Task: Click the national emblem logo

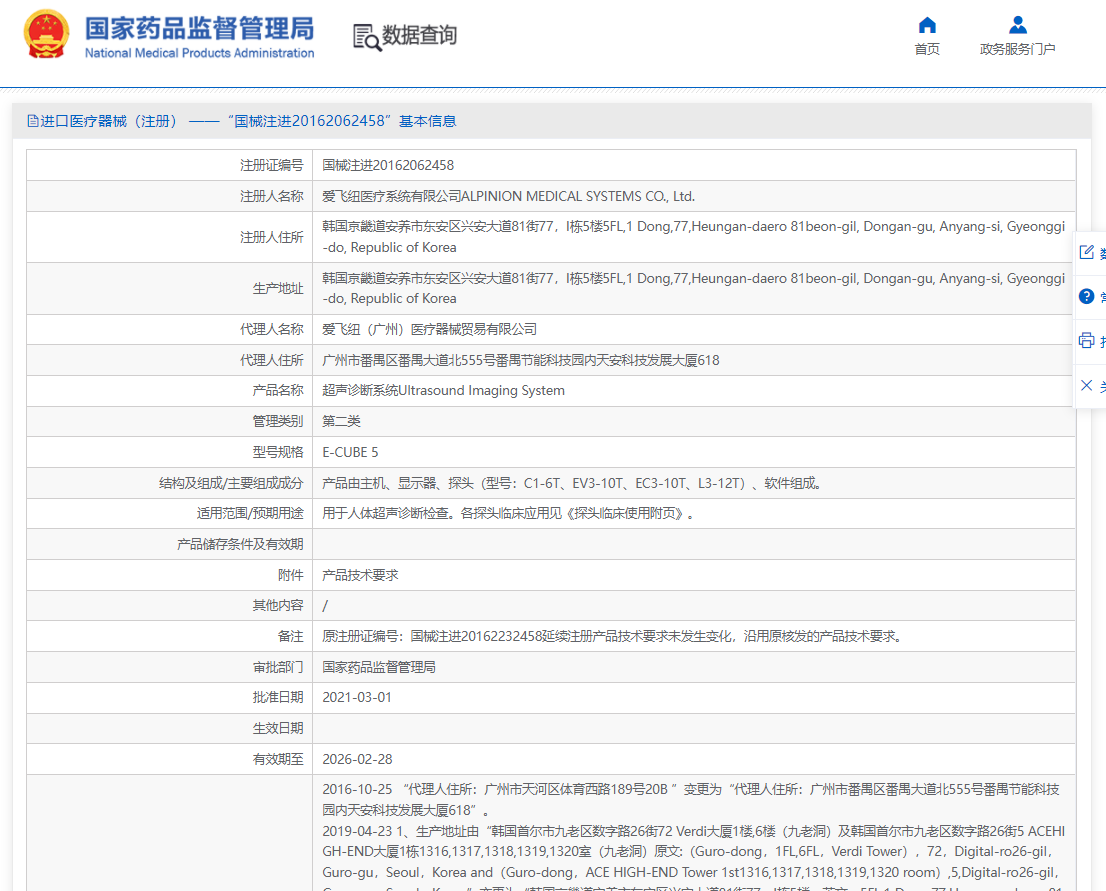Action: coord(47,33)
